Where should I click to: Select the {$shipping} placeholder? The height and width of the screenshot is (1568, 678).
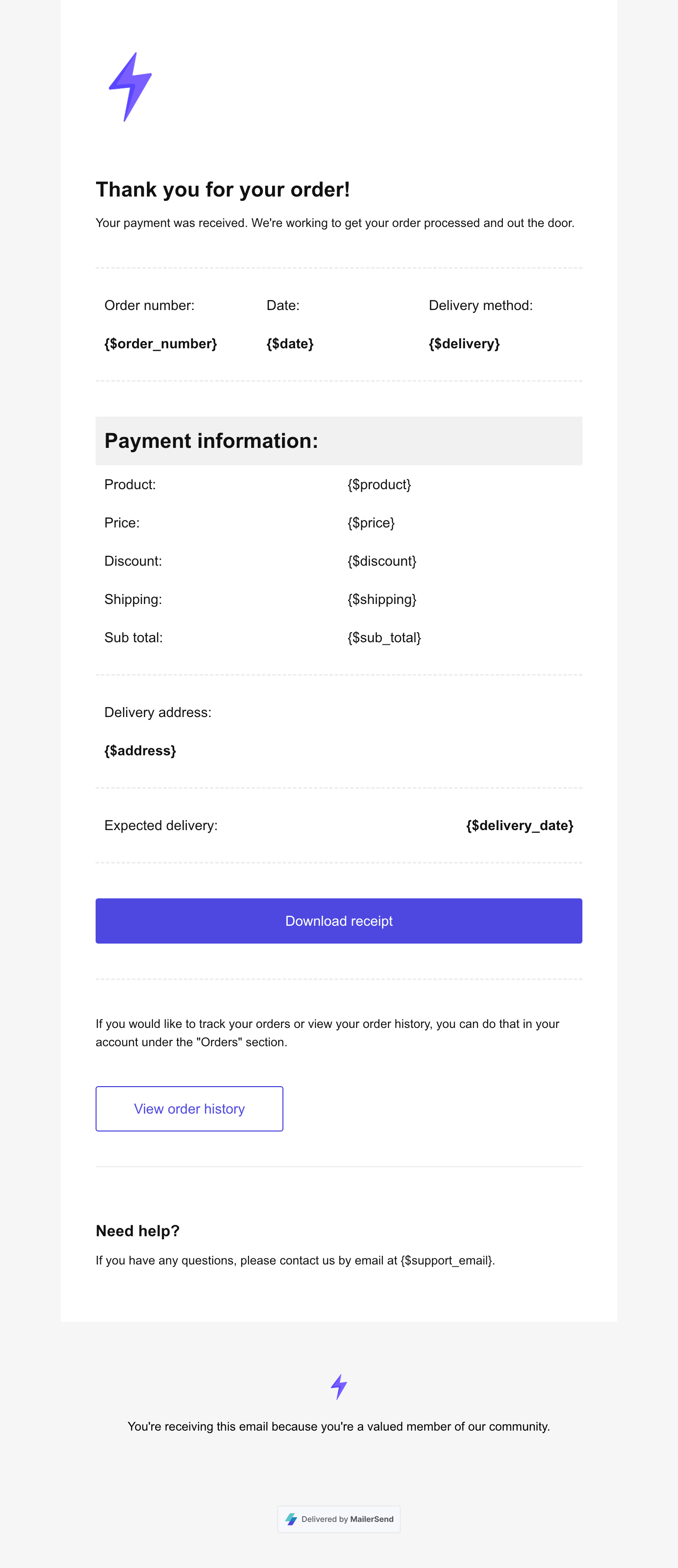click(x=382, y=600)
